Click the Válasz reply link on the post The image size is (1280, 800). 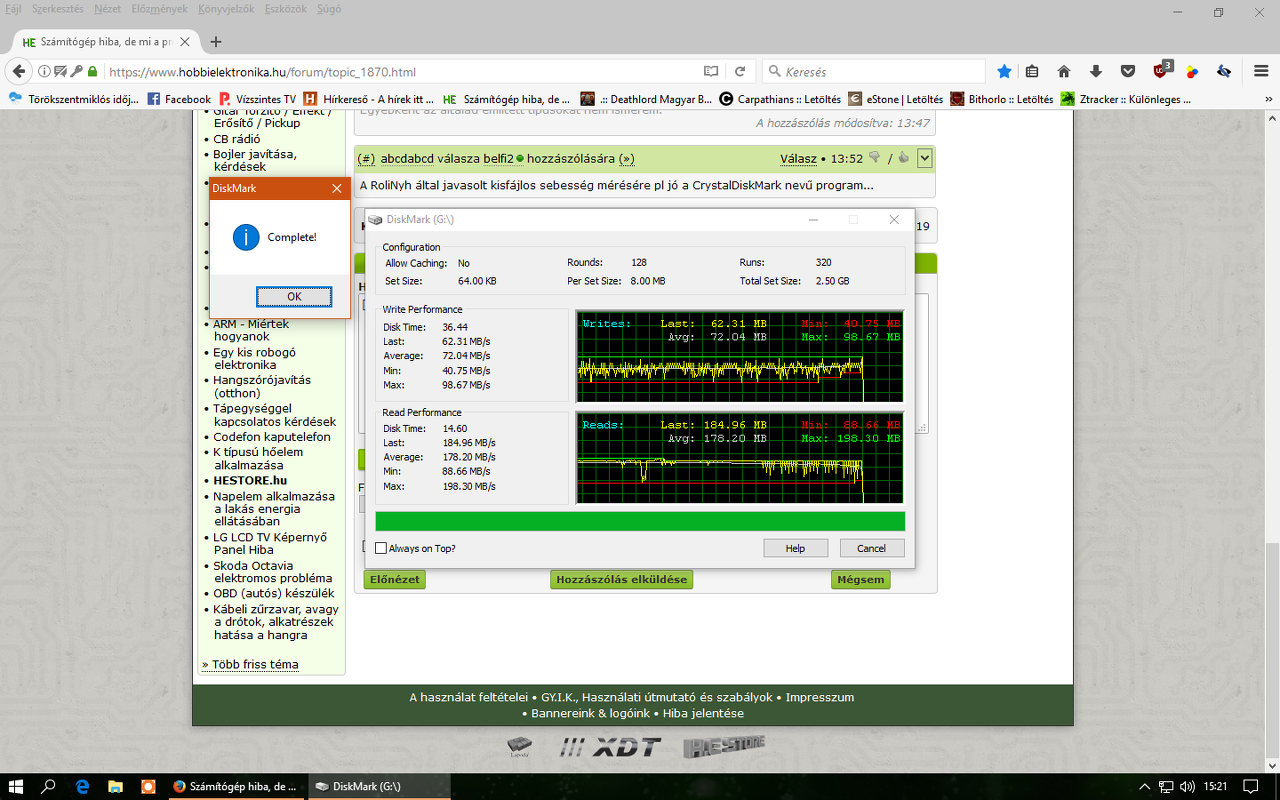pyautogui.click(x=798, y=158)
